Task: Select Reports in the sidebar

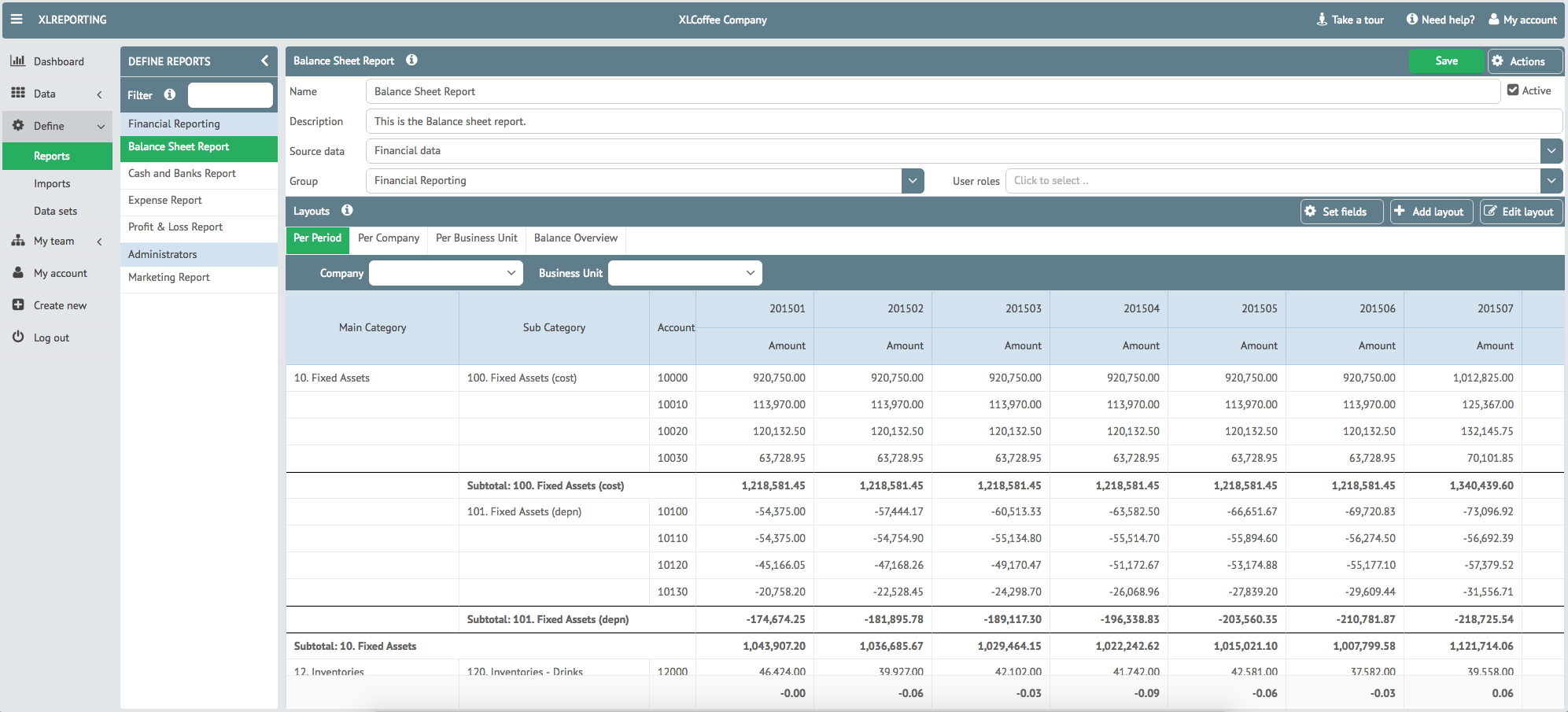Action: pos(57,156)
